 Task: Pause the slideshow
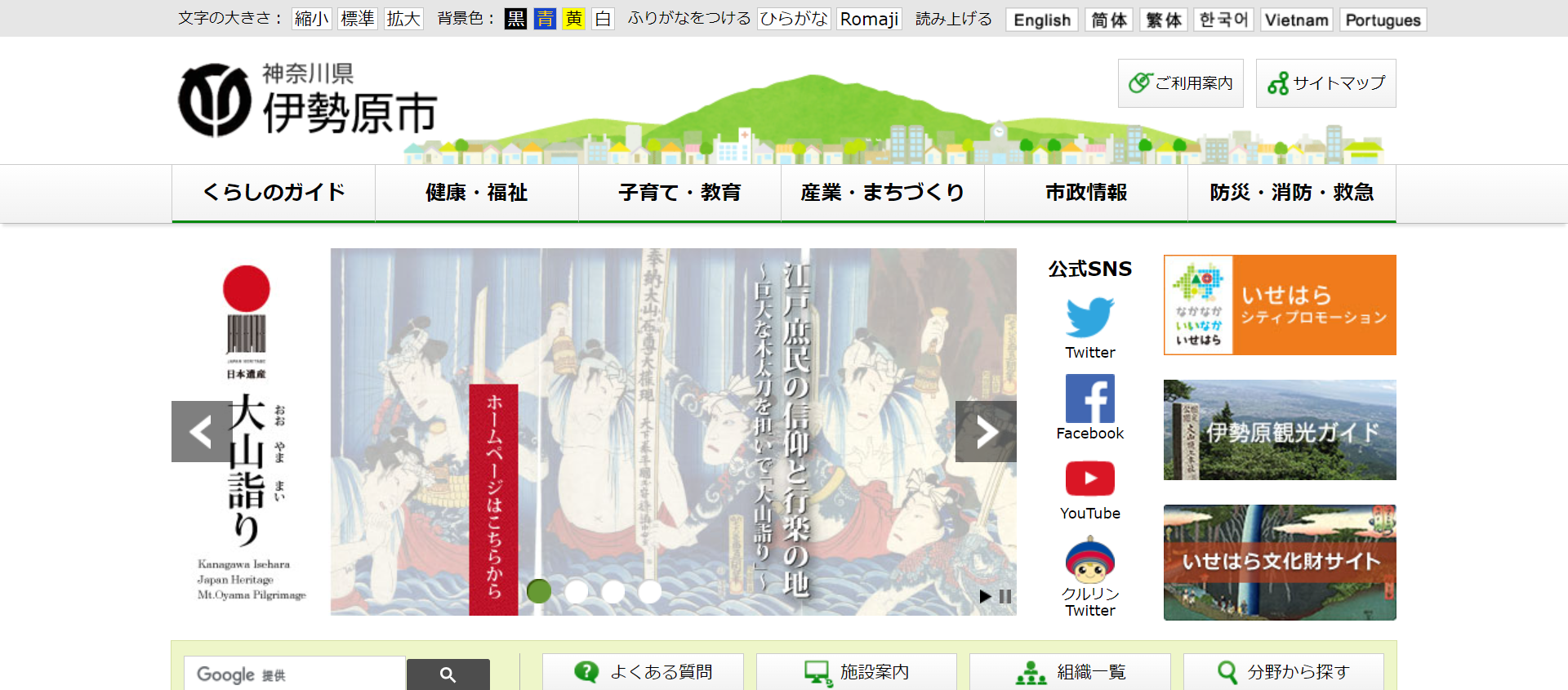tap(1005, 597)
